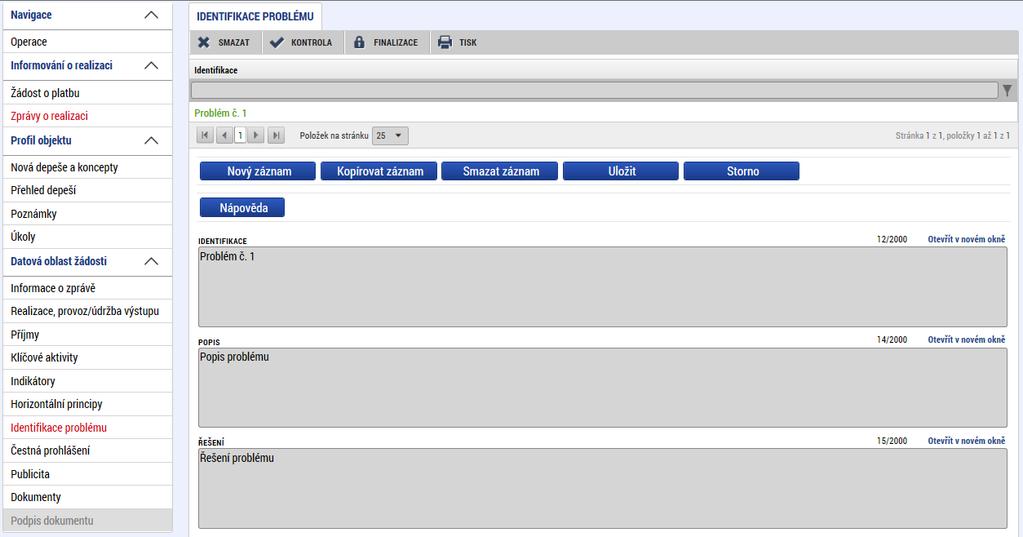
Task: Open Popis field in new window
Action: point(966,340)
